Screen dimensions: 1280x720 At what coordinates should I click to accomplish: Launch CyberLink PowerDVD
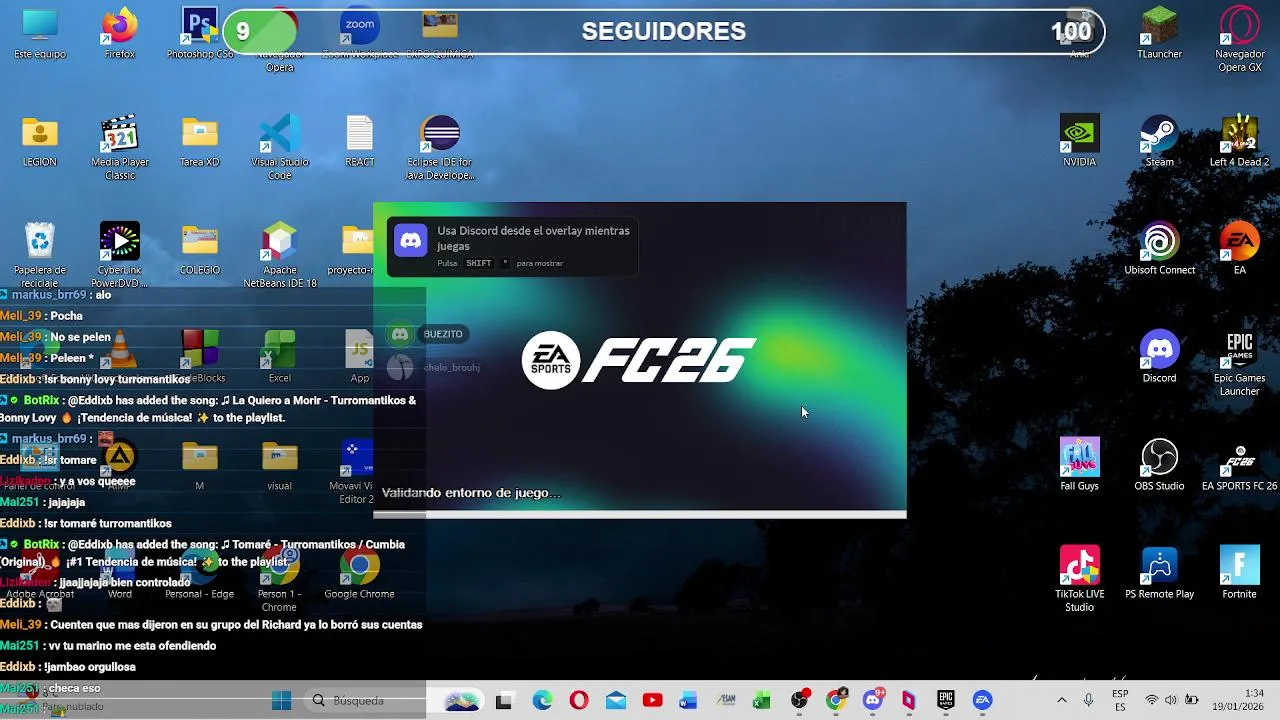point(120,254)
